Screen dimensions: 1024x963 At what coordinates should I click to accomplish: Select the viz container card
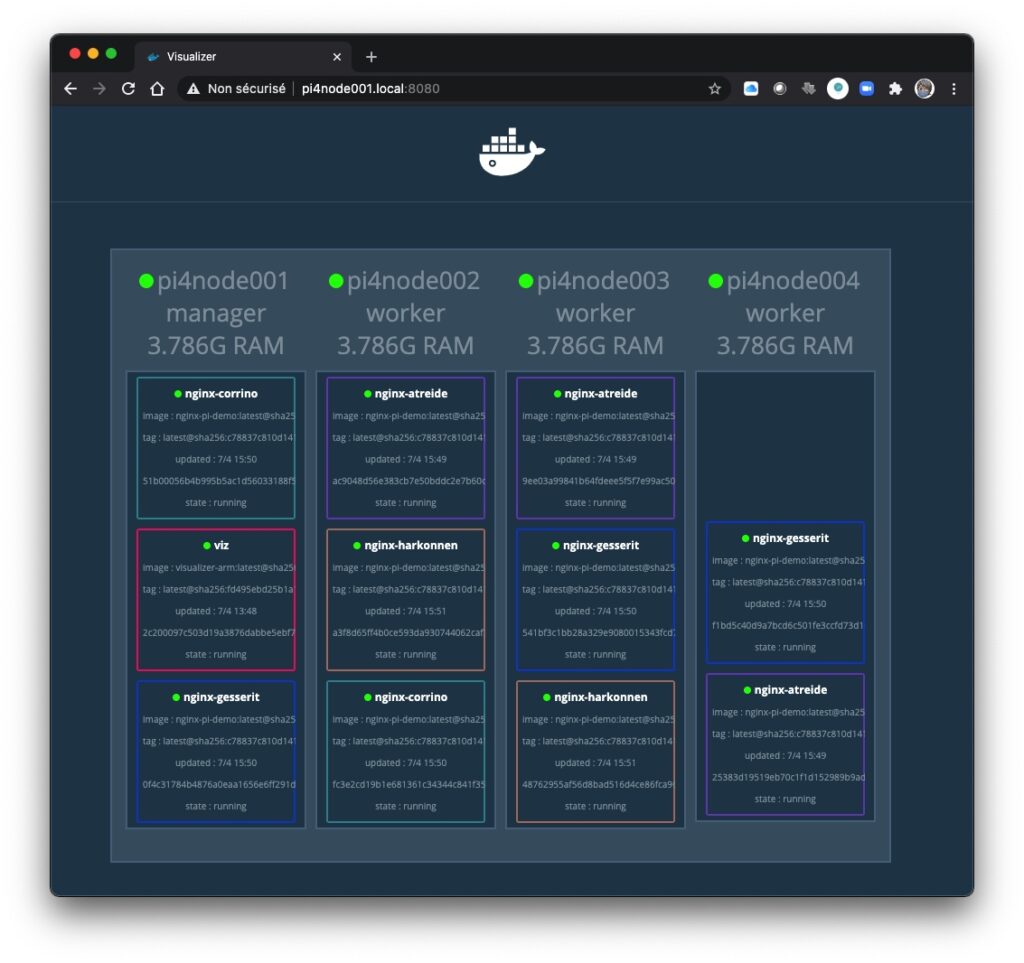coord(216,600)
